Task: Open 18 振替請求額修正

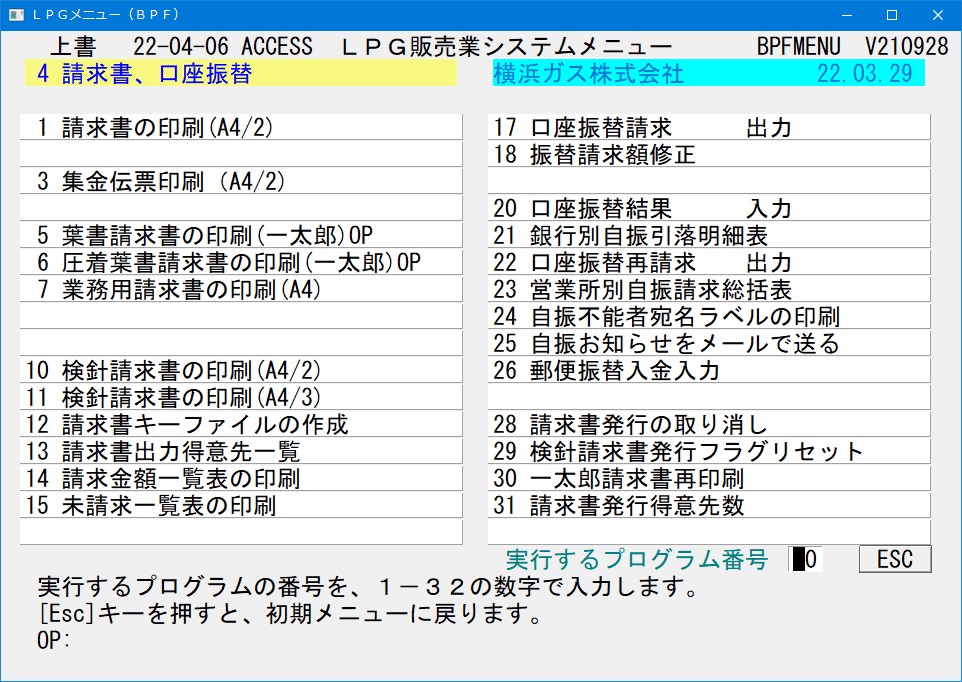Action: 709,155
